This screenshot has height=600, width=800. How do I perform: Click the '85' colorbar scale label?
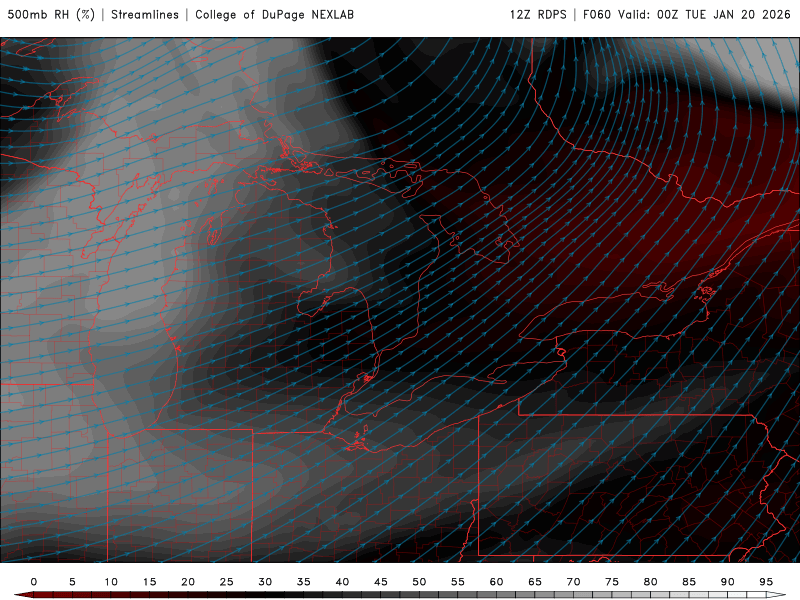[689, 582]
